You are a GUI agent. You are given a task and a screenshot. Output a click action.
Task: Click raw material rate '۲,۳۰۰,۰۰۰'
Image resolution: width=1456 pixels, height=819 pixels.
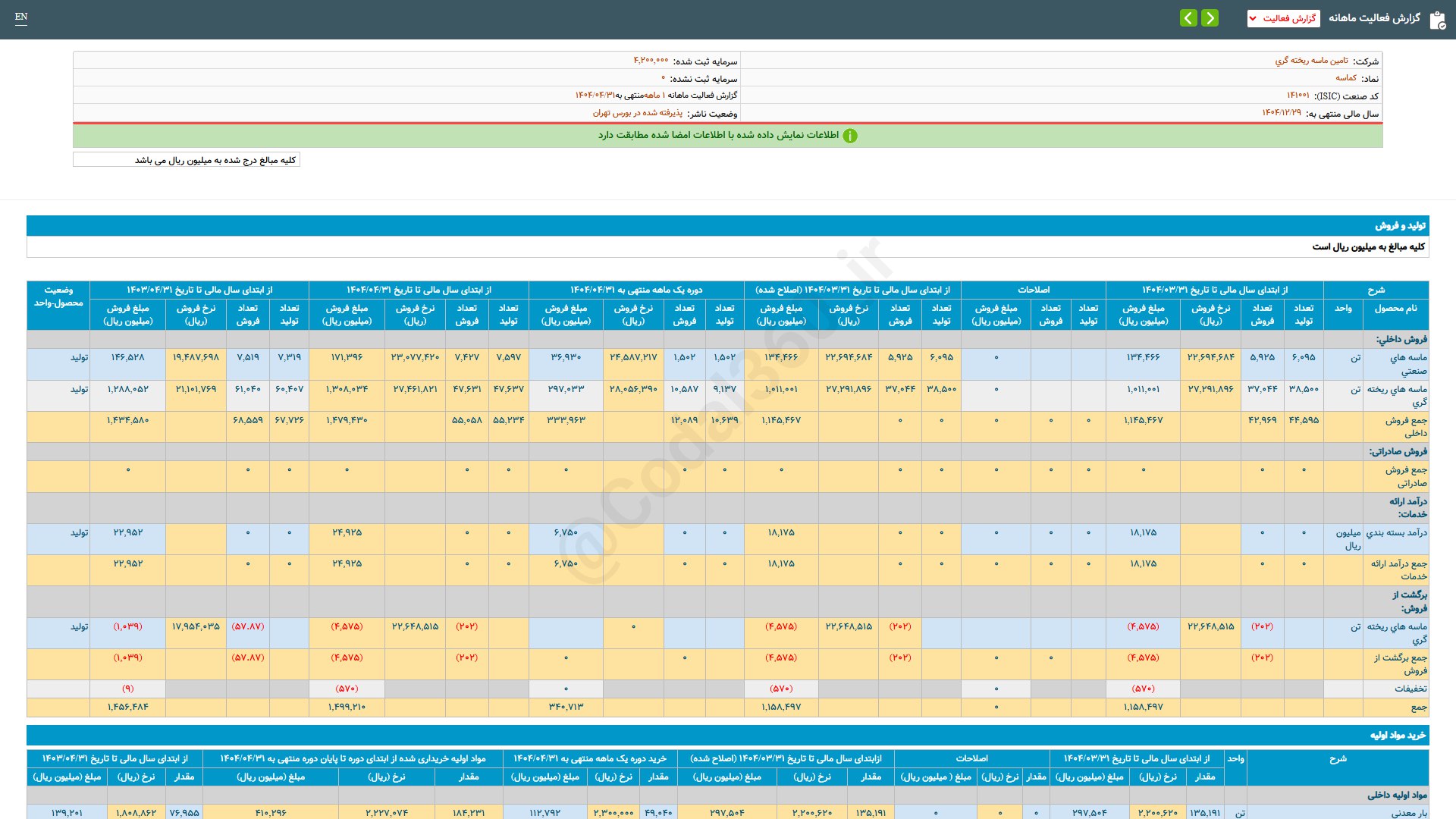tap(613, 813)
